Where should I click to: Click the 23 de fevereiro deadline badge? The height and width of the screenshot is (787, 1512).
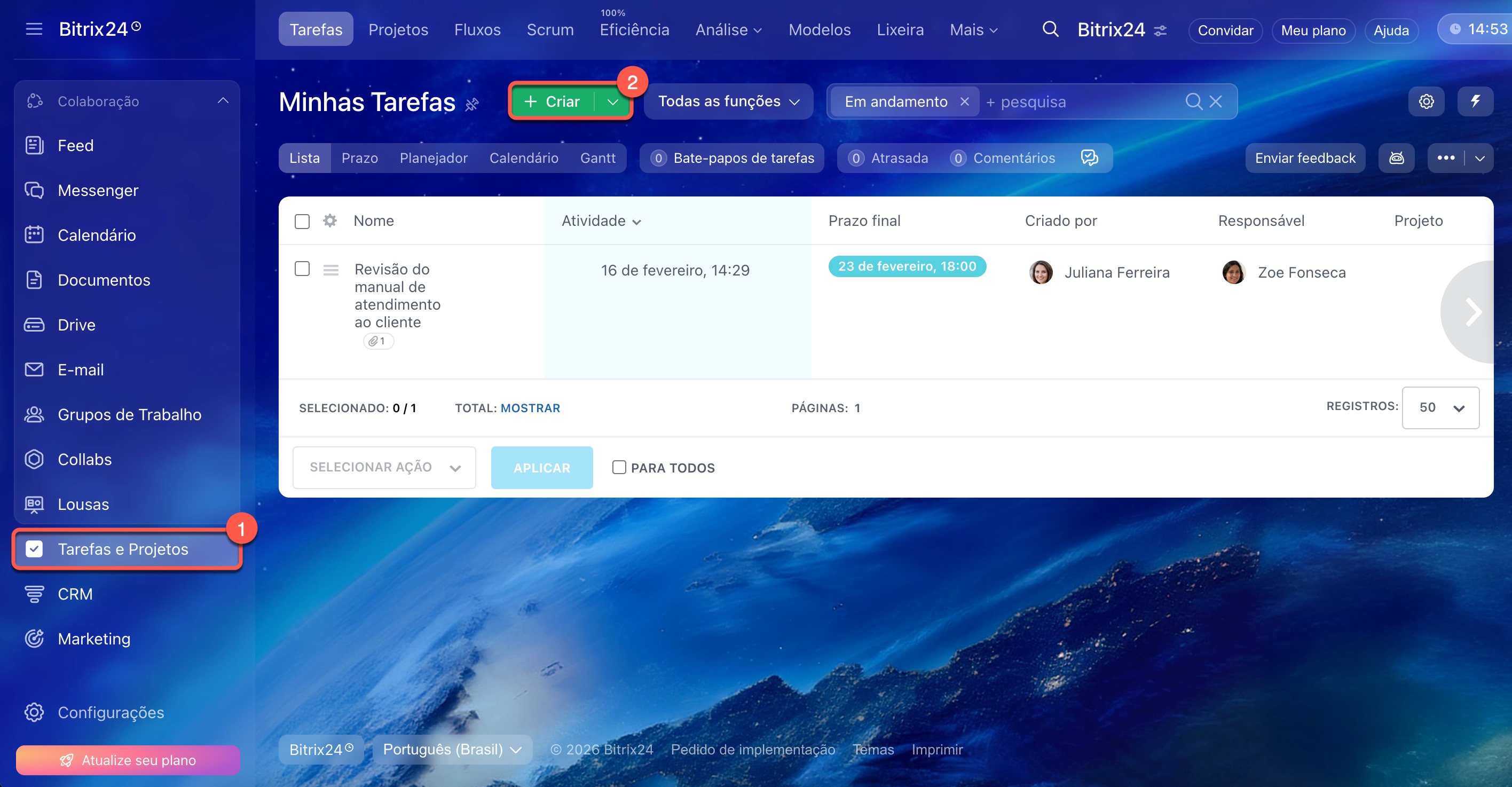tap(907, 266)
